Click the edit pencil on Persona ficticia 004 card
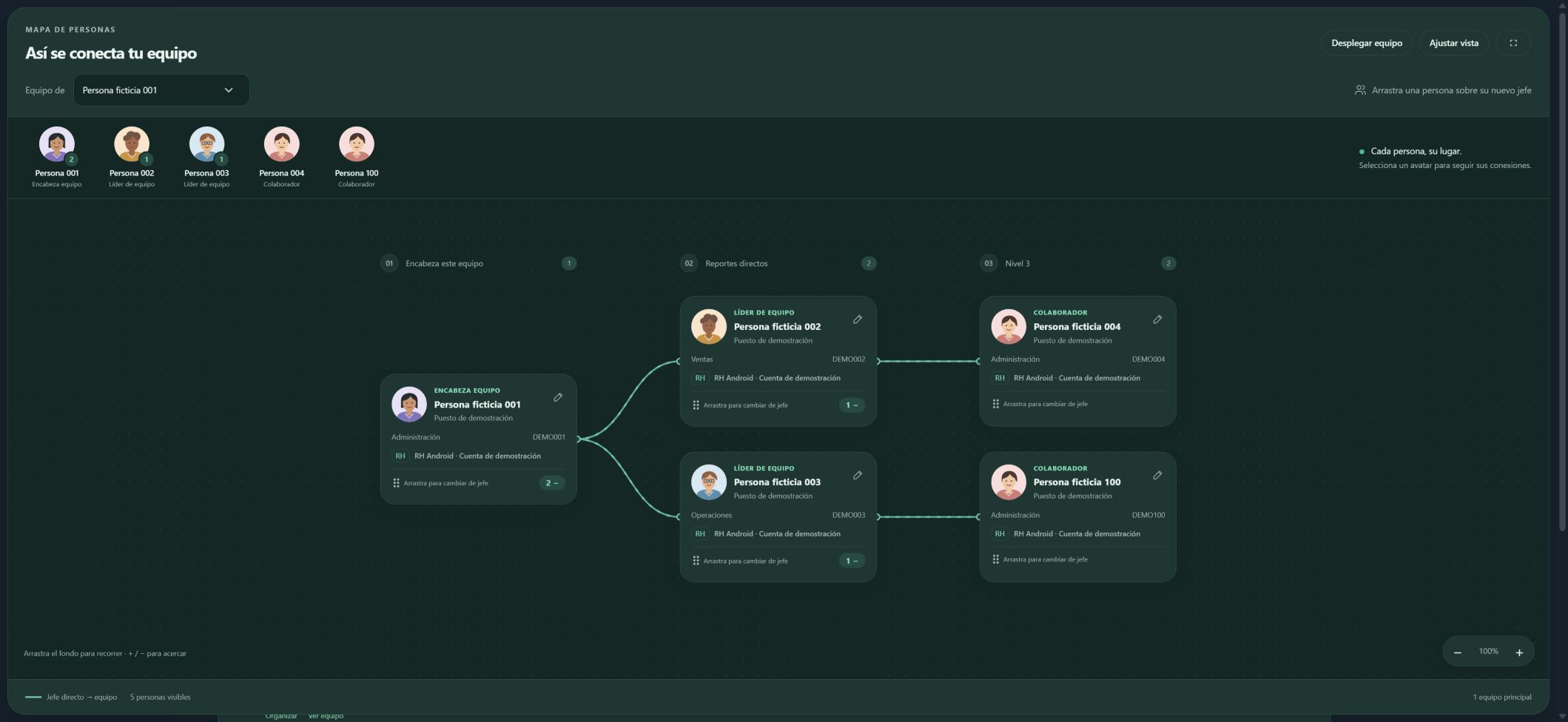Screen dimensions: 1568x722 click(1157, 320)
